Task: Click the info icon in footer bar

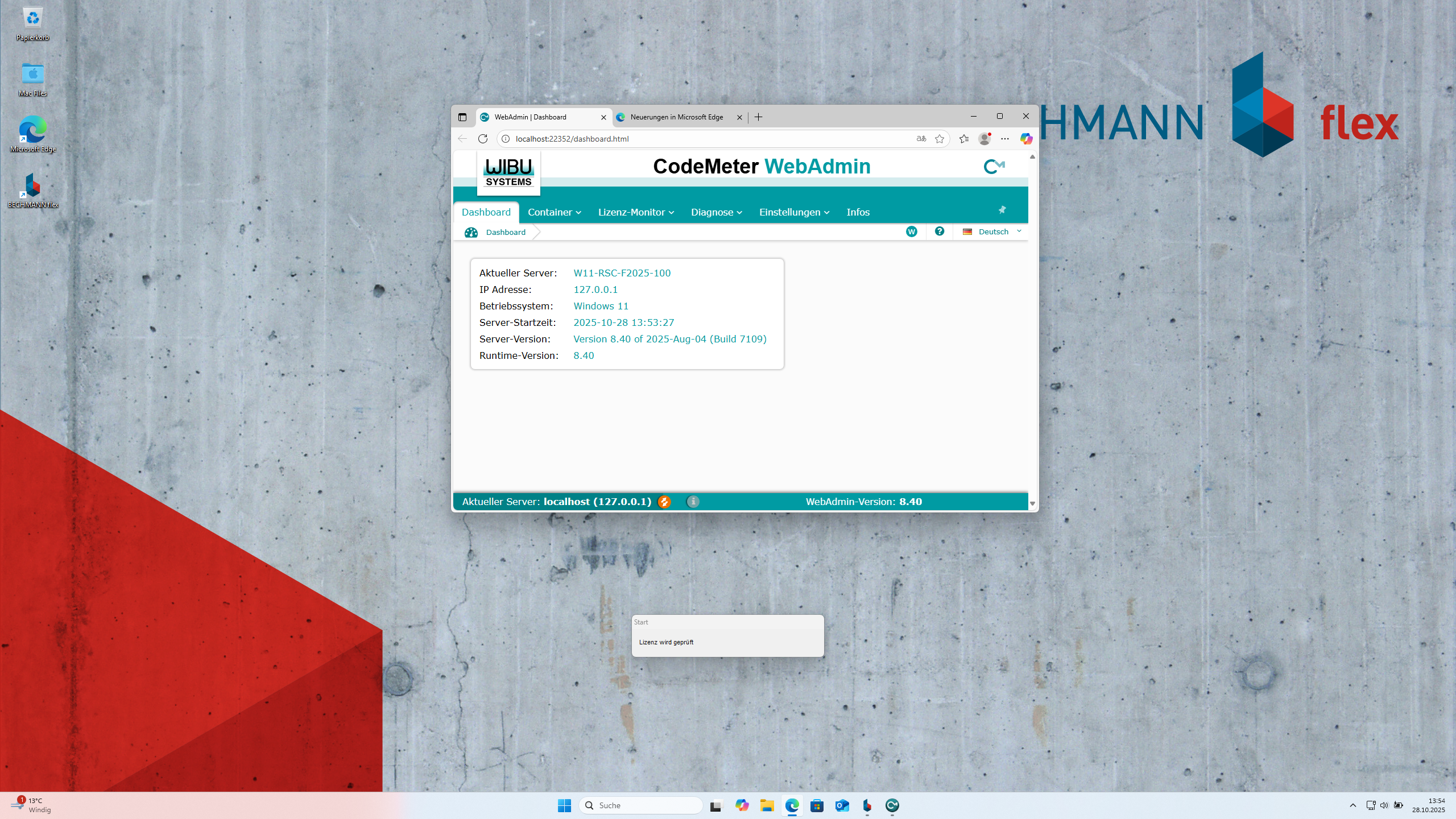Action: pyautogui.click(x=693, y=502)
